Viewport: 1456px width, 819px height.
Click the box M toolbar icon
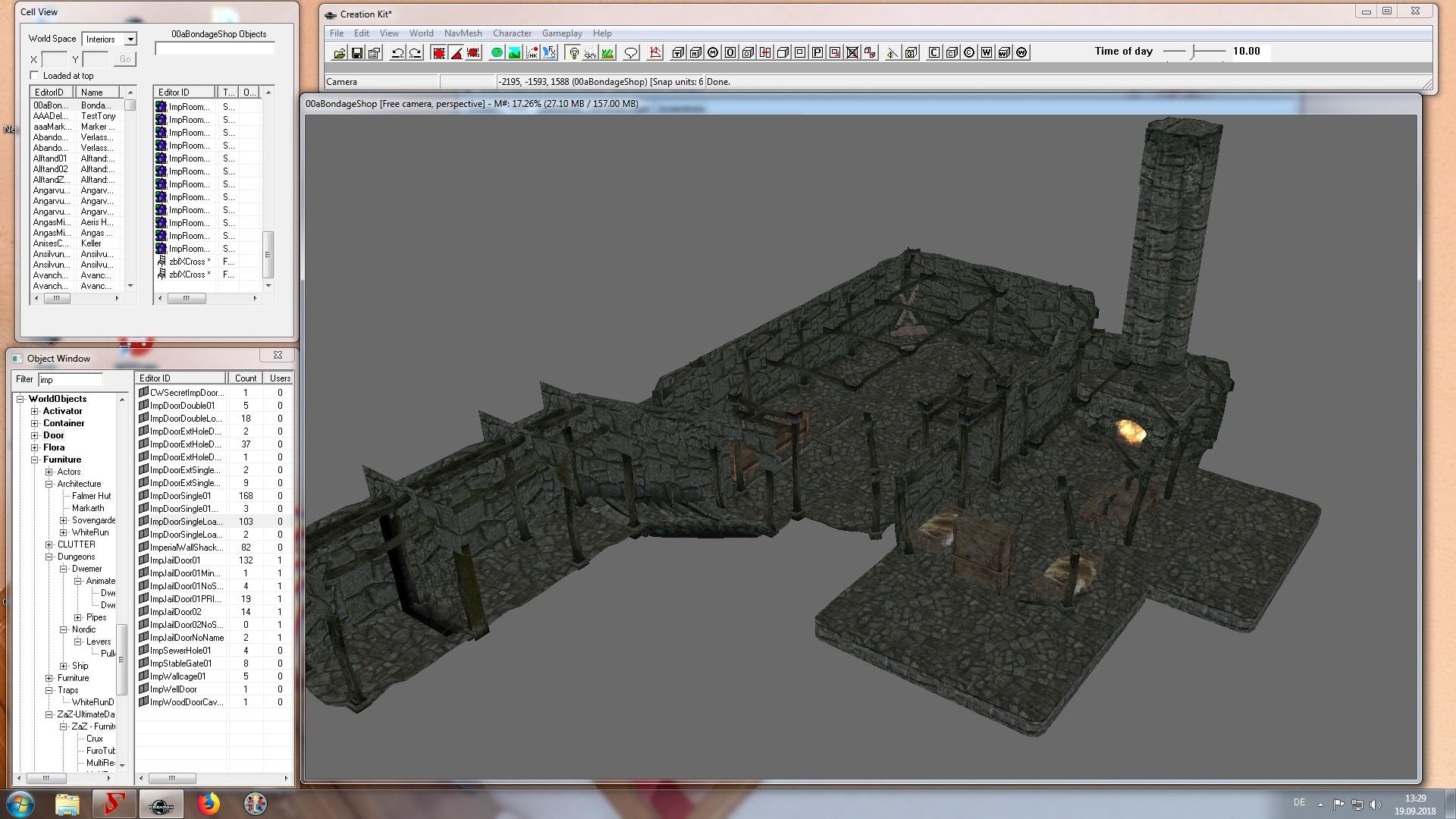pyautogui.click(x=695, y=52)
